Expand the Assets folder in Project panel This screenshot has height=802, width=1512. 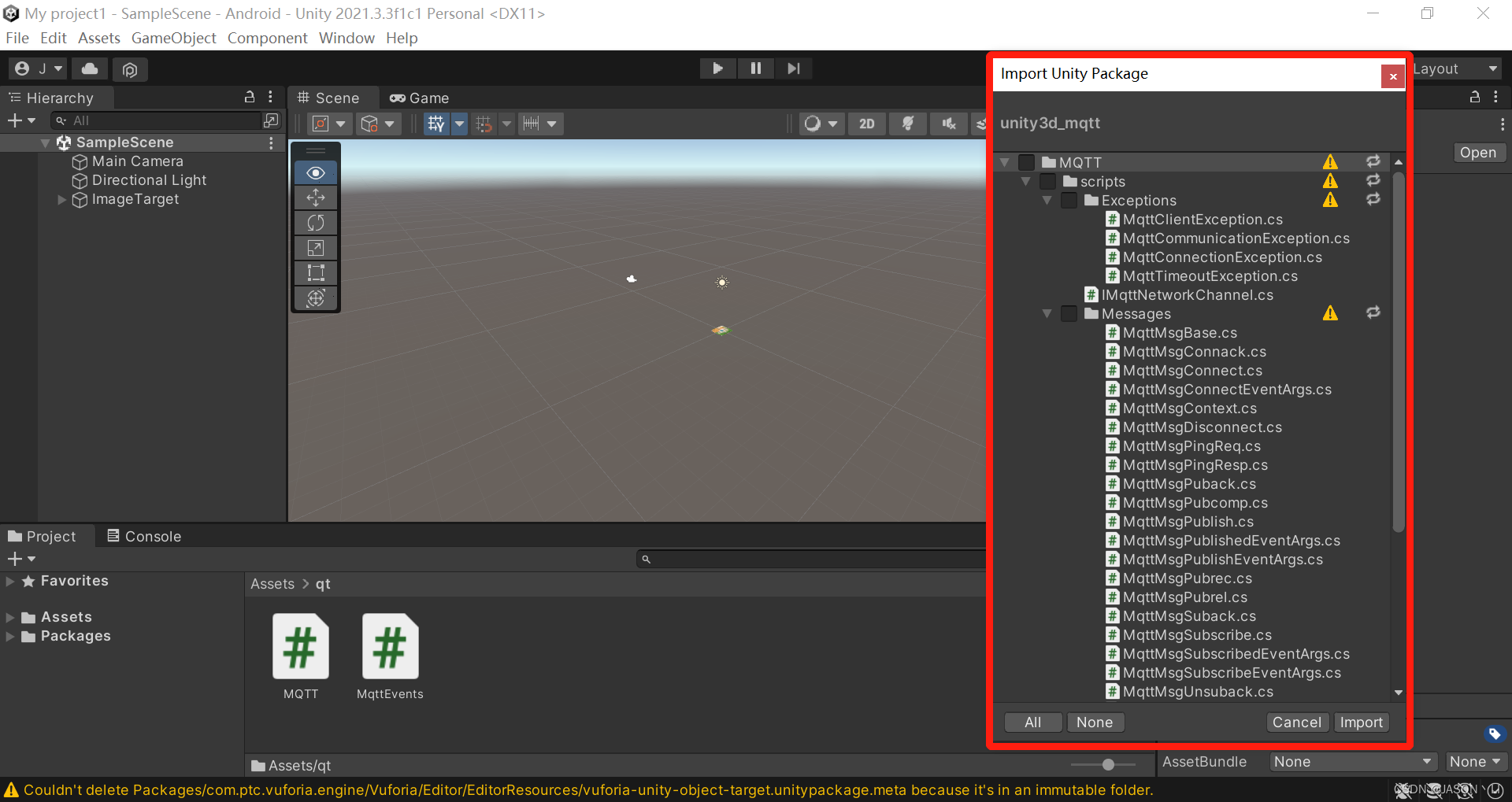(9, 616)
